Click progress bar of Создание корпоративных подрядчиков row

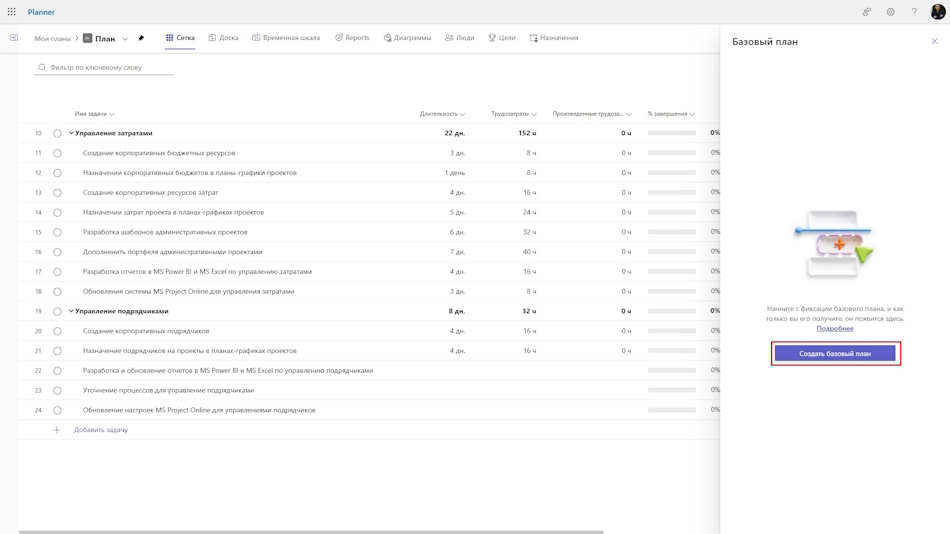coord(671,331)
